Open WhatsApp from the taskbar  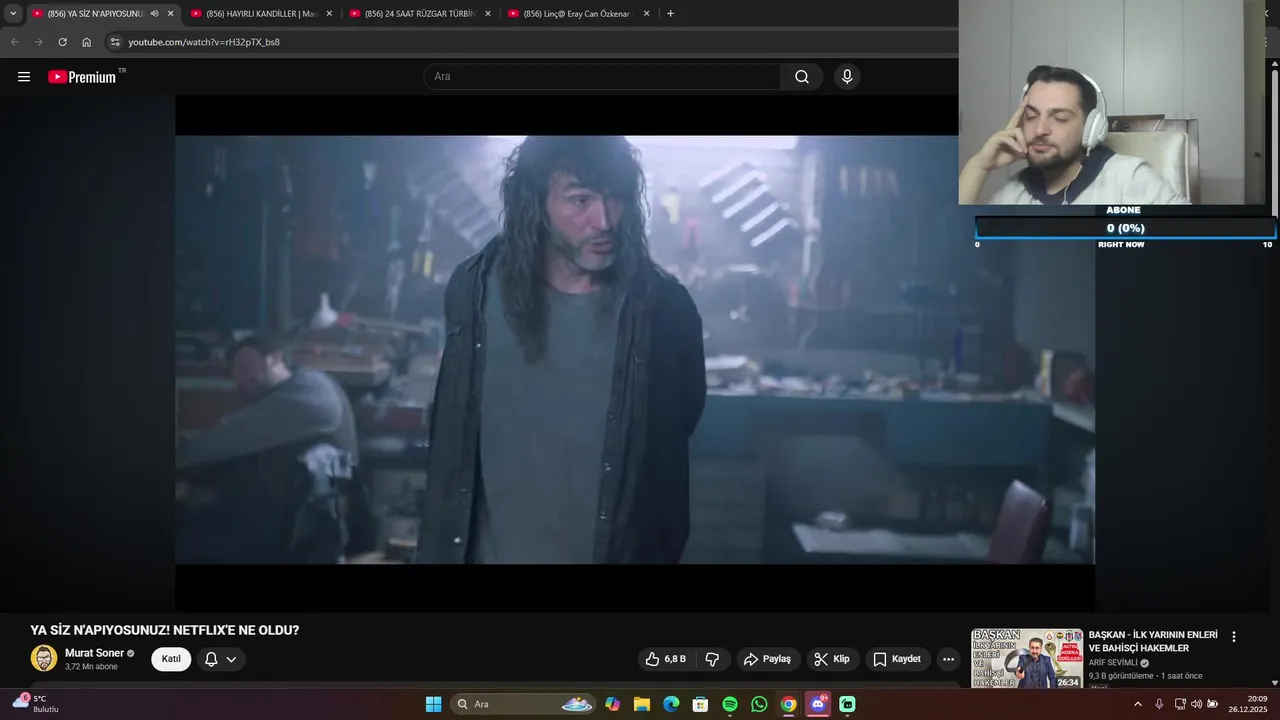coord(759,704)
